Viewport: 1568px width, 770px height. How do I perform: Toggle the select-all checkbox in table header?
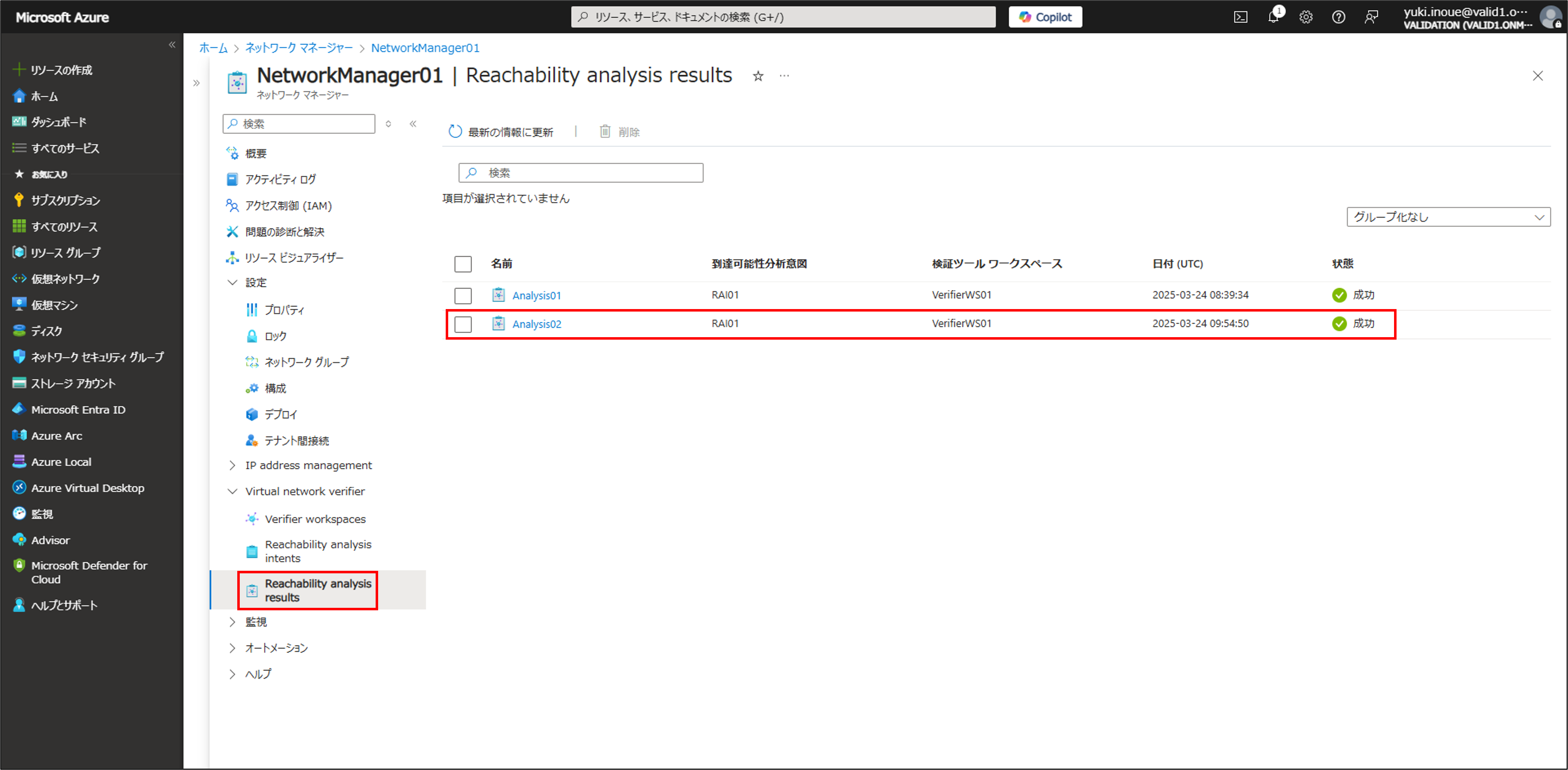tap(462, 264)
